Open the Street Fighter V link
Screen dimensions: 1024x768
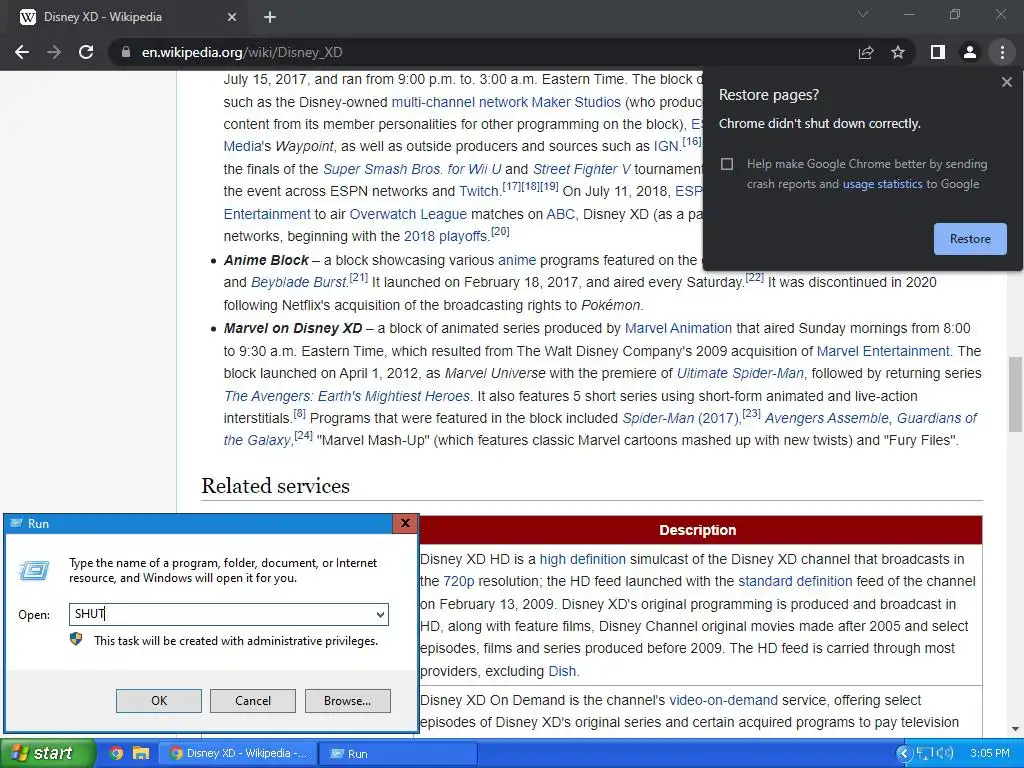pyautogui.click(x=582, y=169)
